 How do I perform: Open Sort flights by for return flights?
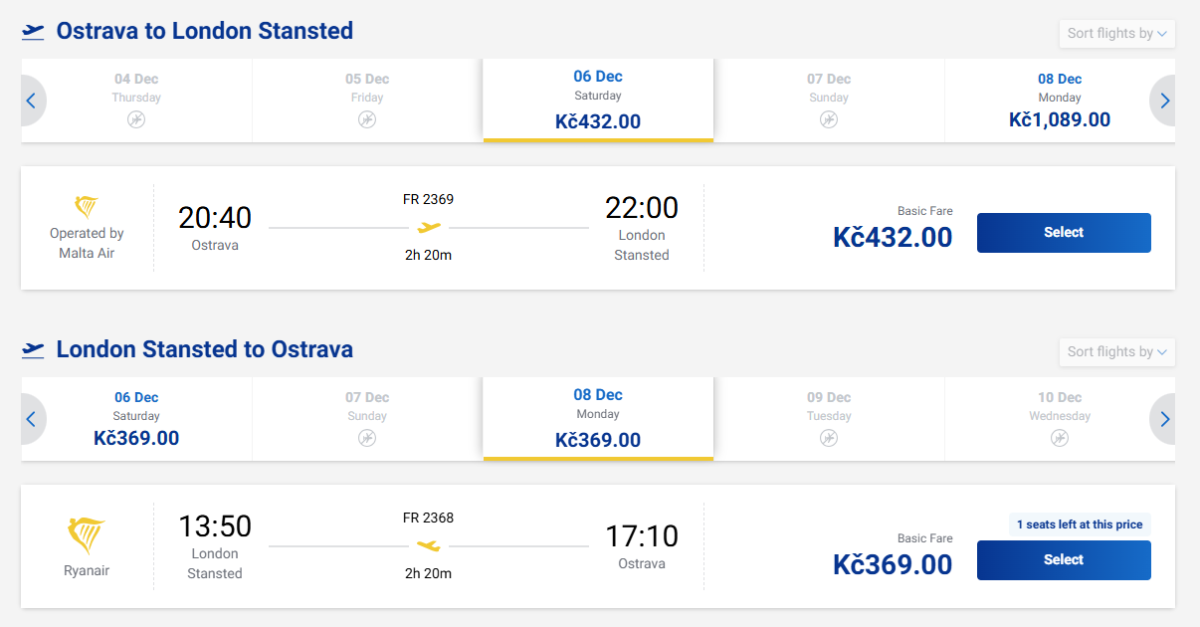click(1116, 352)
